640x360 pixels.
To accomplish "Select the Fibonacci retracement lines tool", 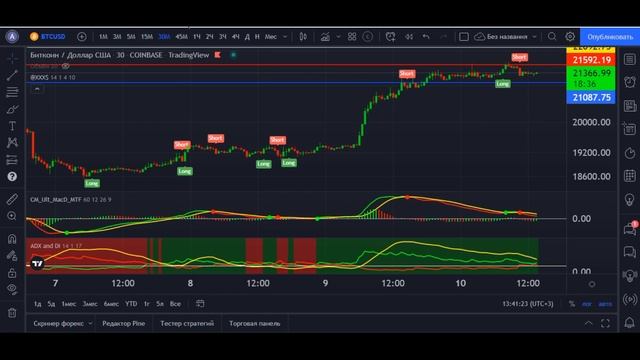I will coord(12,92).
